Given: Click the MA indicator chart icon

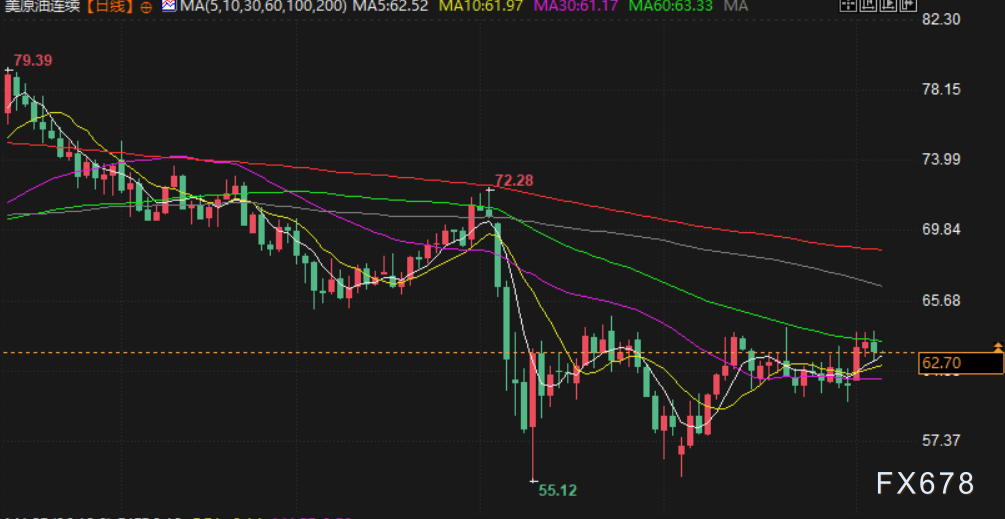Looking at the screenshot, I should (168, 7).
